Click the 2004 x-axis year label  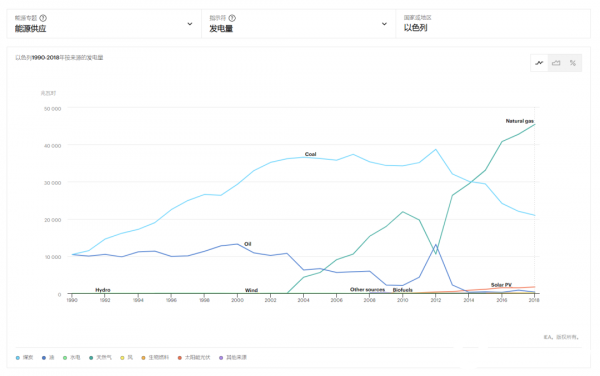tap(303, 300)
